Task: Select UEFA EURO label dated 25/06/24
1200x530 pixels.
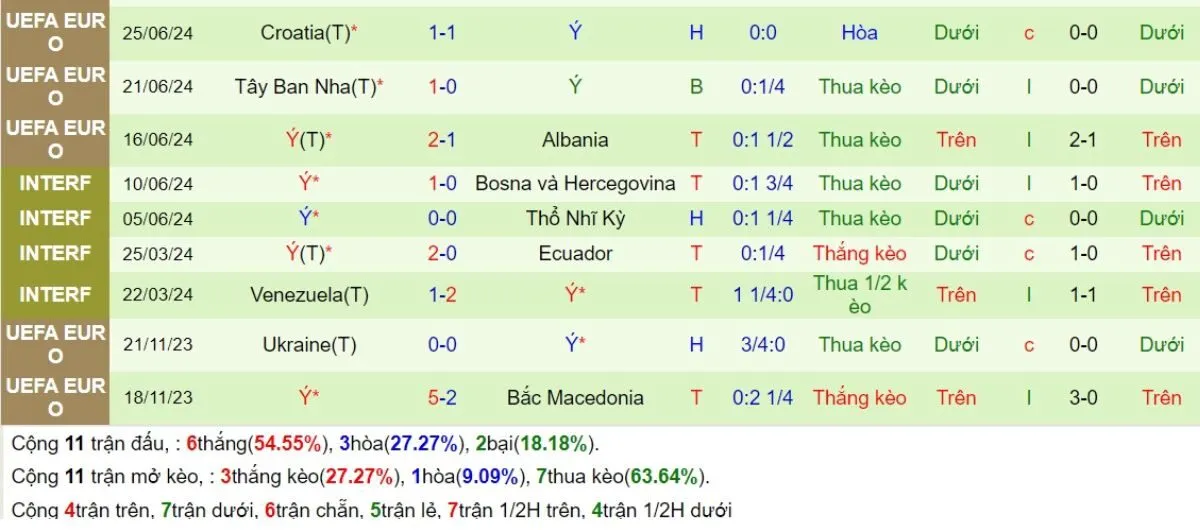Action: coord(55,33)
